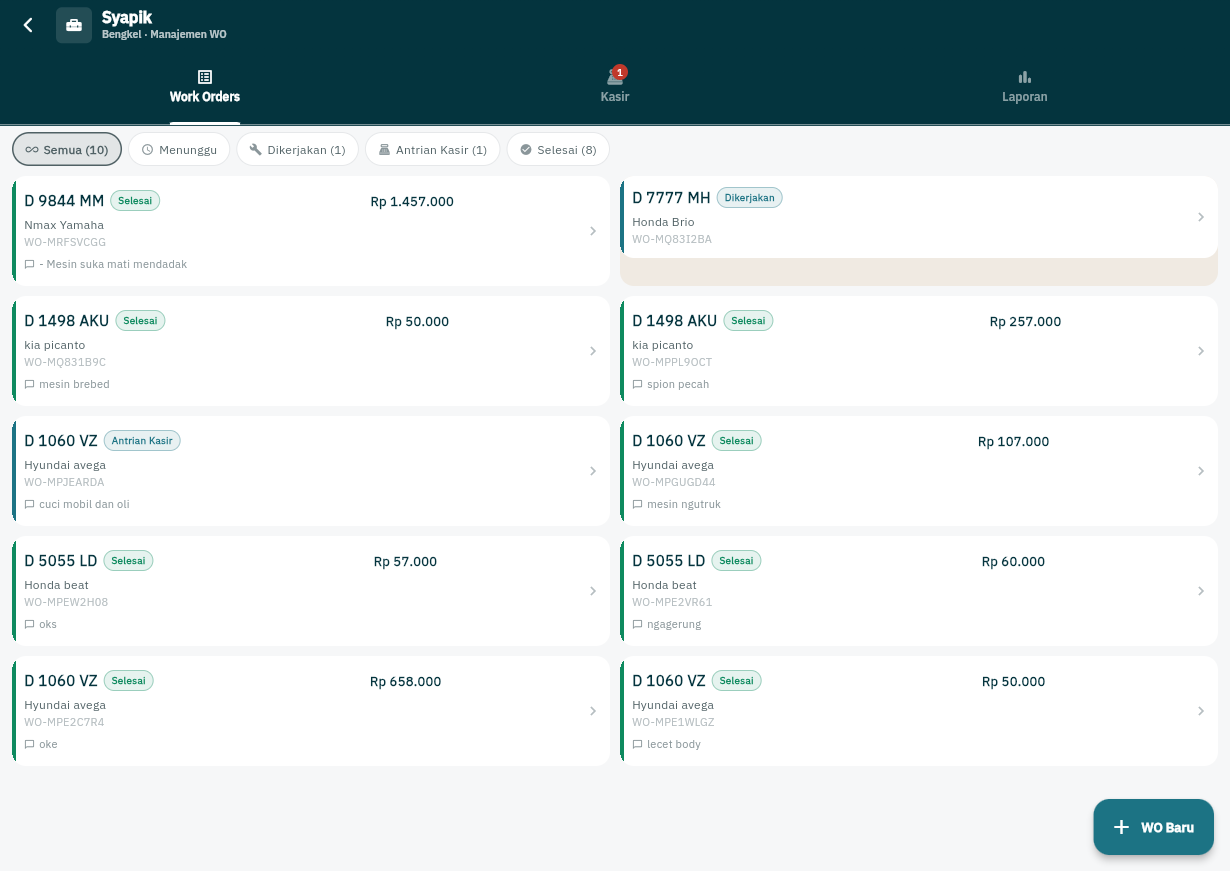Image resolution: width=1230 pixels, height=871 pixels.
Task: Click amount Rp 57.000
Action: tap(405, 562)
